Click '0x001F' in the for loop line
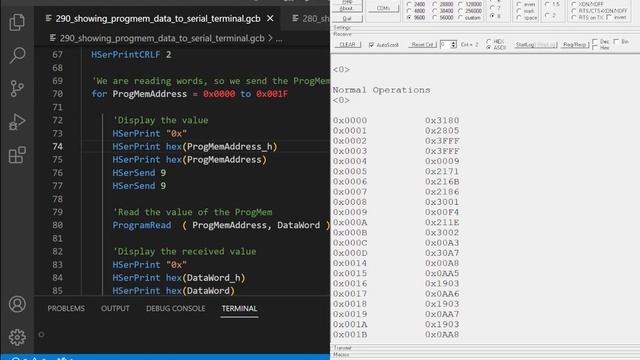 pyautogui.click(x=272, y=94)
